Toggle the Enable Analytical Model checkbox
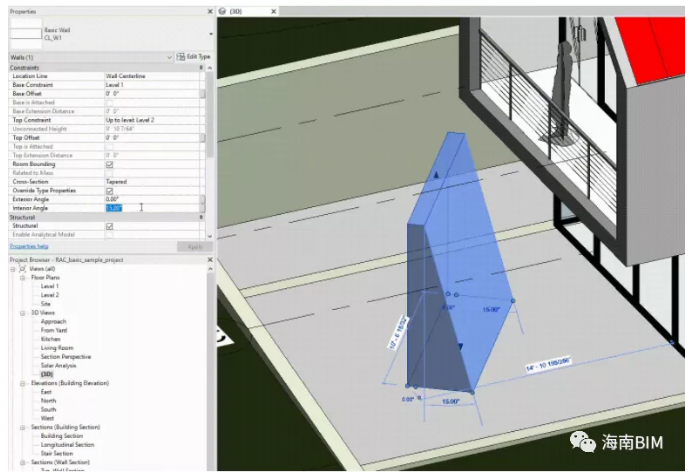The height and width of the screenshot is (473, 689). [109, 235]
